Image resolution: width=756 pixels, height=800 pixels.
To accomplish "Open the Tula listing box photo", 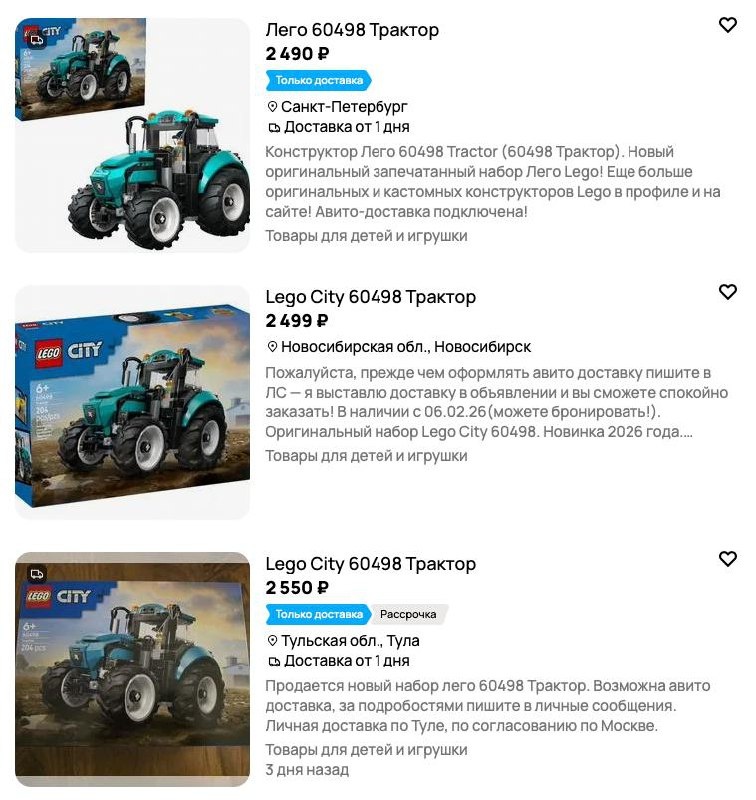I will [x=133, y=669].
